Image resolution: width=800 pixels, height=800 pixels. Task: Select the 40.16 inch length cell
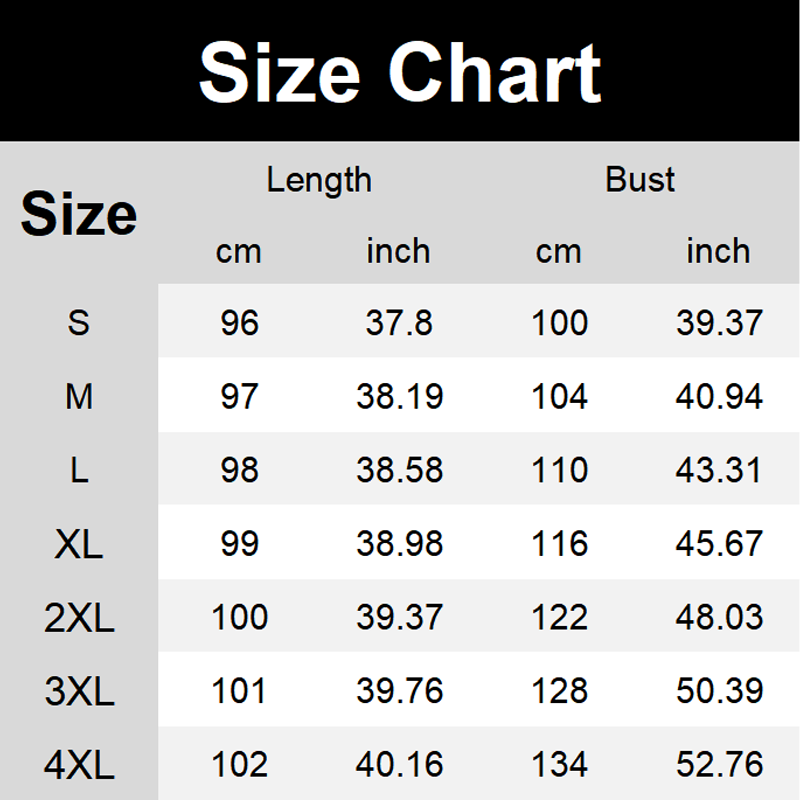pyautogui.click(x=399, y=765)
